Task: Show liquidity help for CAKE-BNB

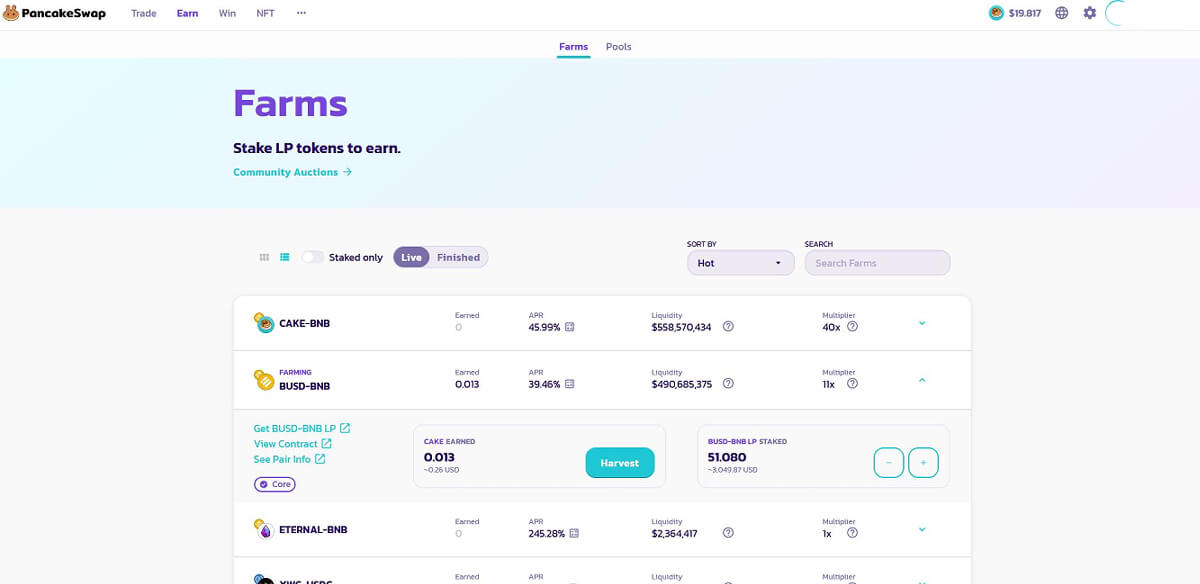Action: pyautogui.click(x=728, y=327)
